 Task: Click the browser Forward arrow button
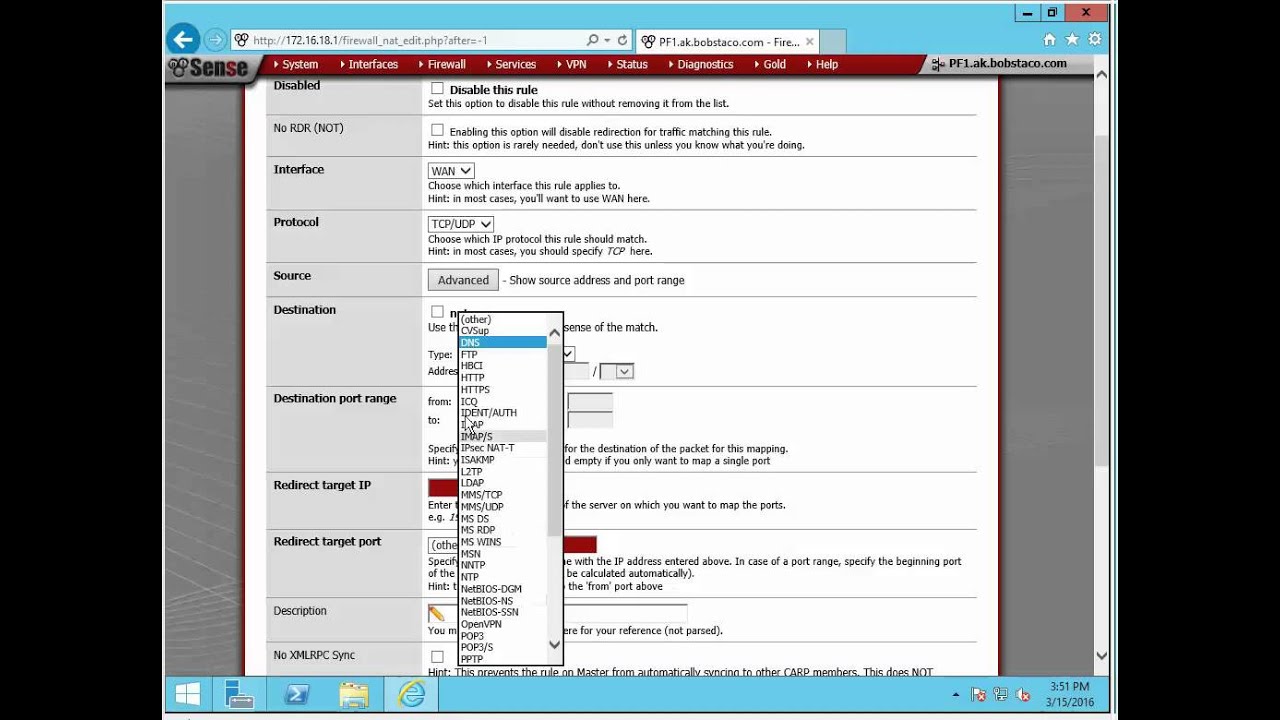[x=215, y=40]
